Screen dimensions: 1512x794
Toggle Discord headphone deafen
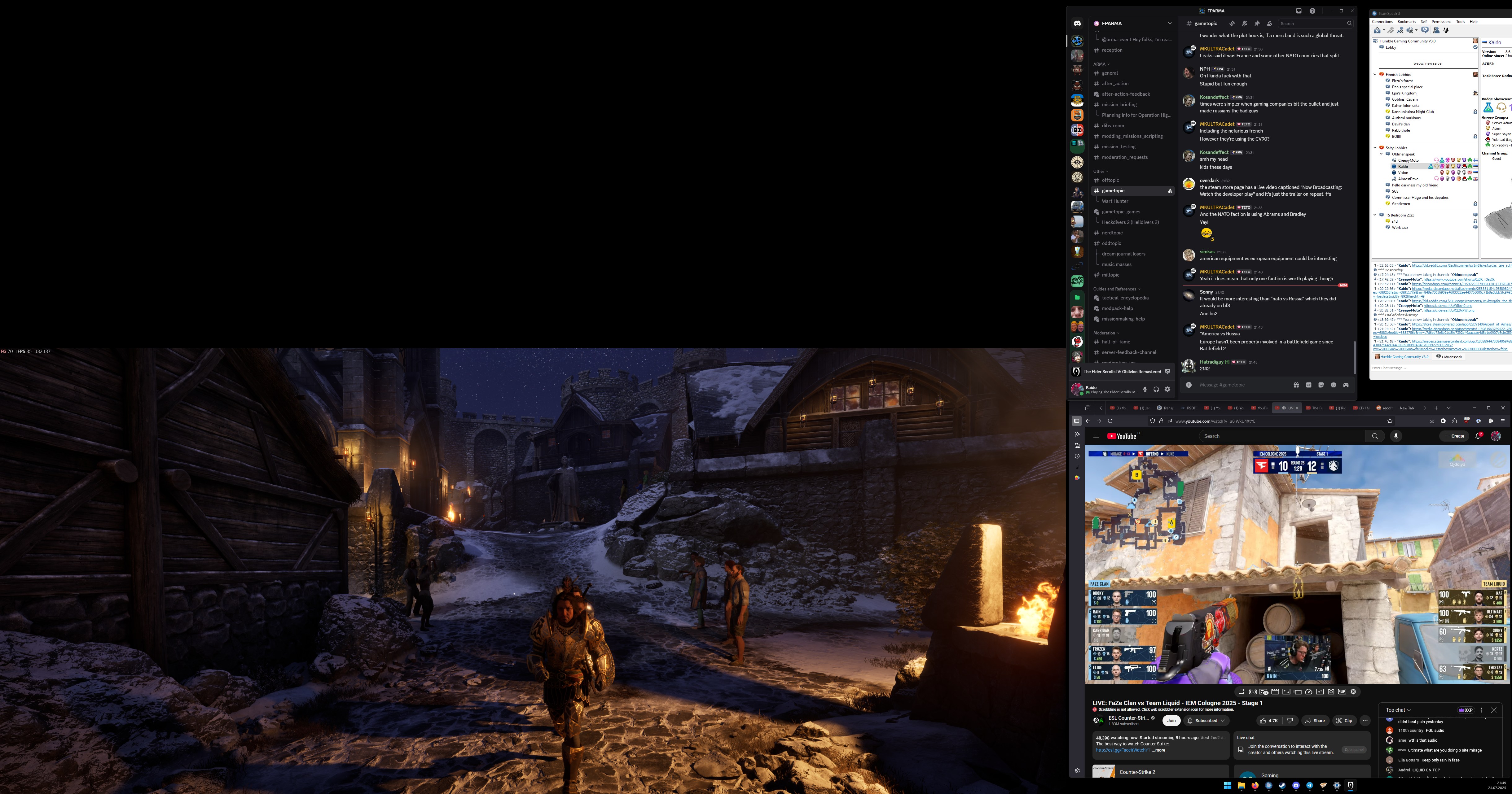[1156, 389]
